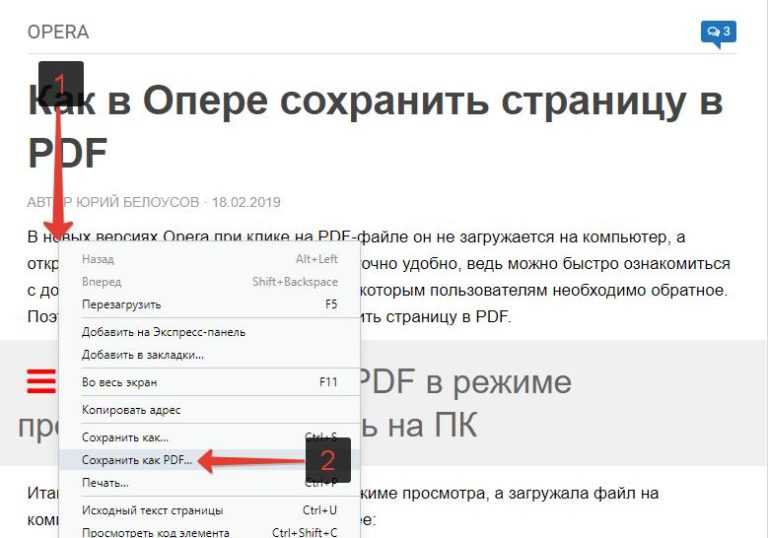Viewport: 768px width, 538px height.
Task: Select Исходный текст страницы entry
Action: (x=210, y=510)
